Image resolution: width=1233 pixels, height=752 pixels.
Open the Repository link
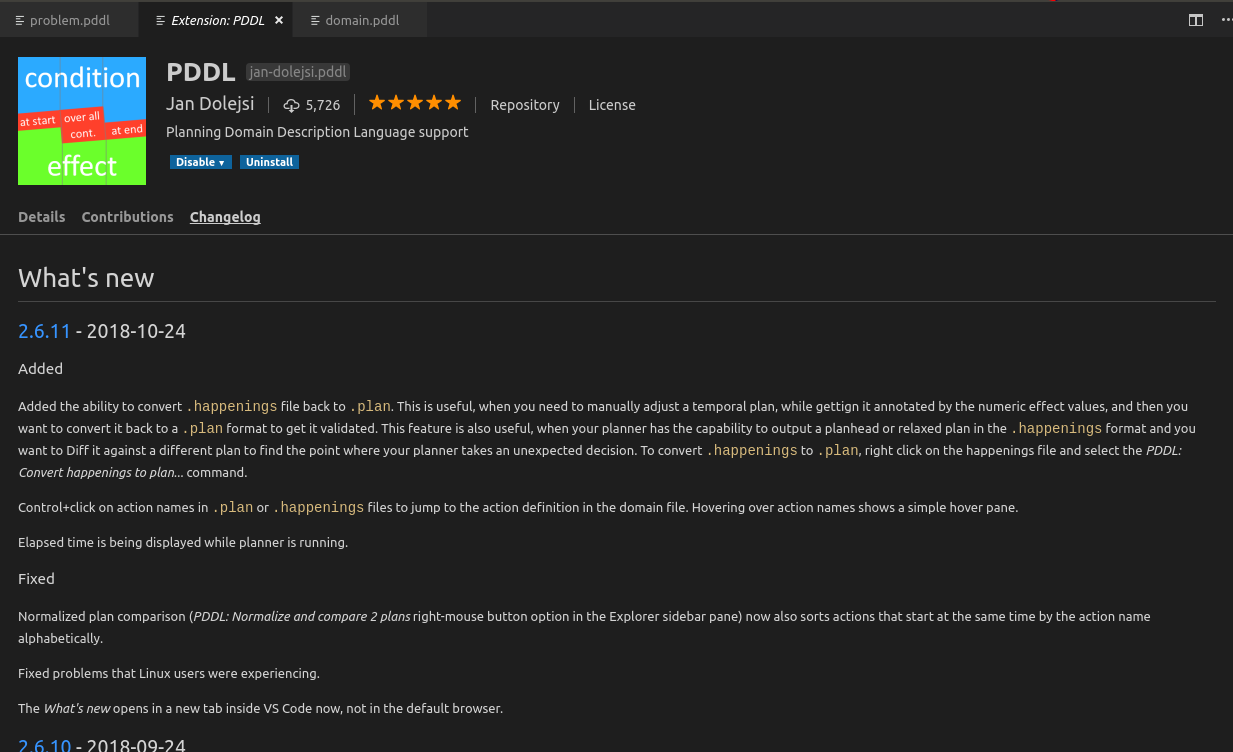(x=524, y=105)
